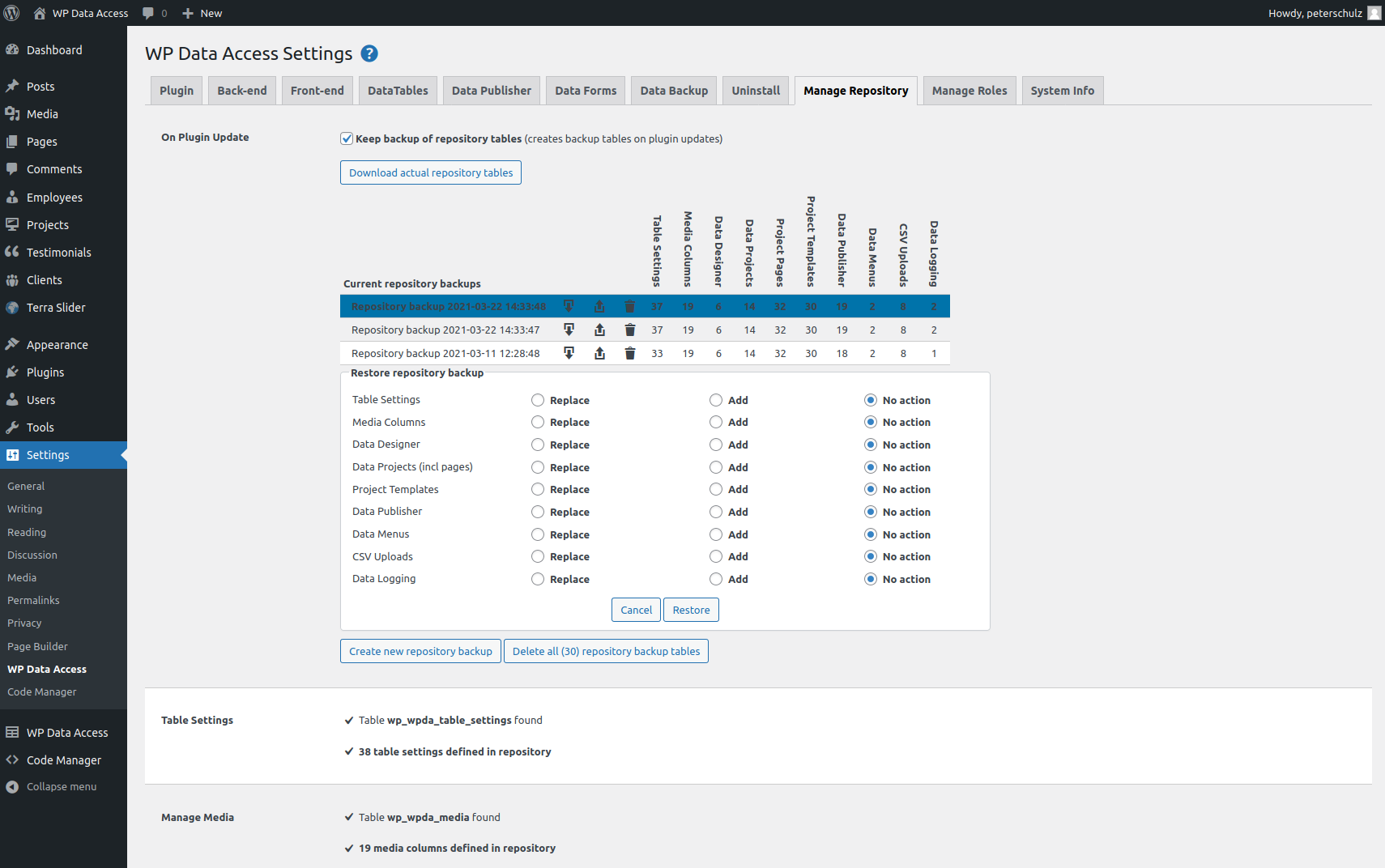Click Delete all (30) repository backup tables
This screenshot has height=868, width=1385.
pos(606,651)
